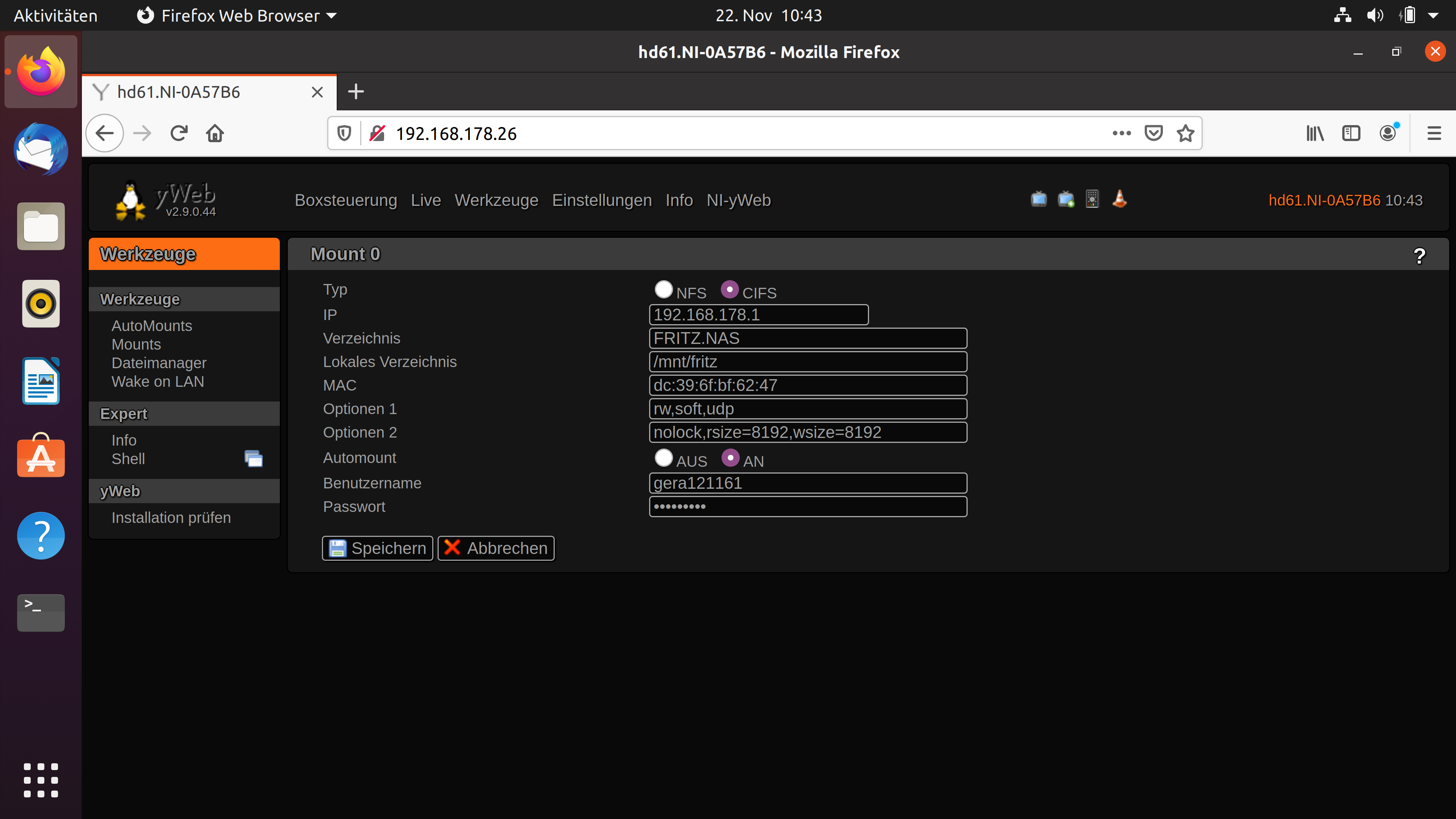Reload the page in Firefox toolbar
The height and width of the screenshot is (819, 1456).
tap(179, 133)
